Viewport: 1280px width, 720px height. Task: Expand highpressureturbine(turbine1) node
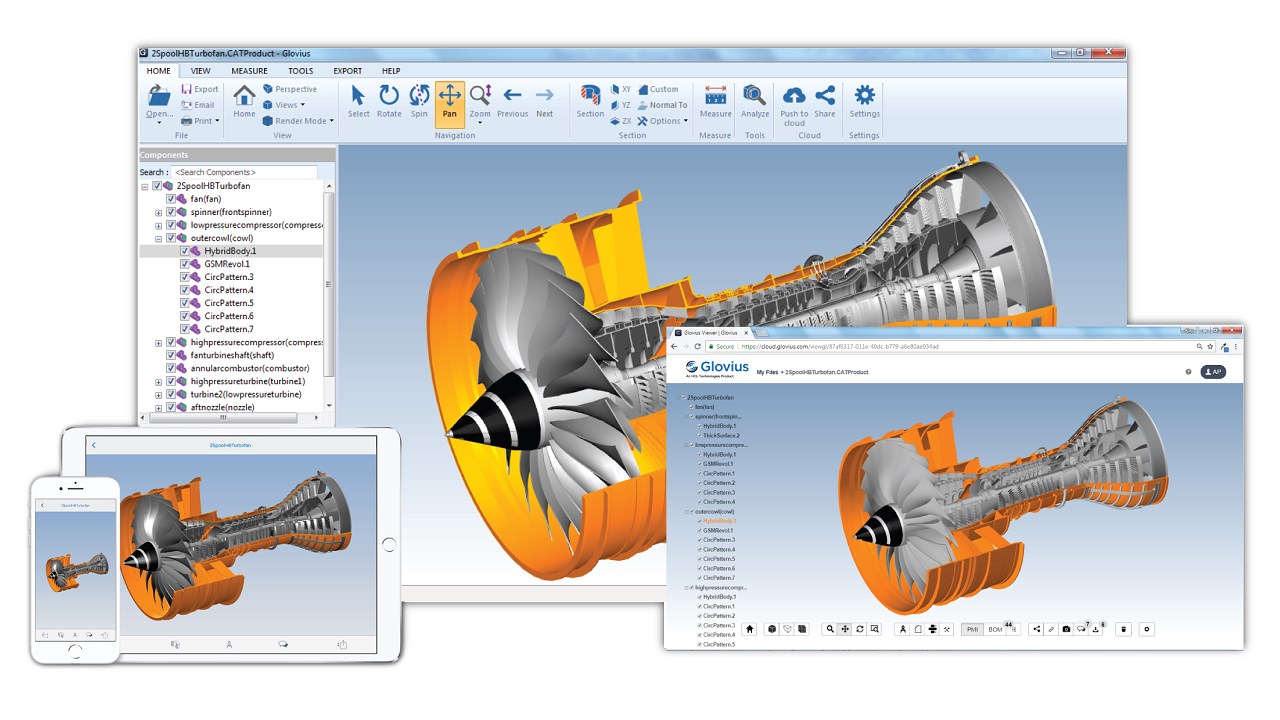point(158,381)
